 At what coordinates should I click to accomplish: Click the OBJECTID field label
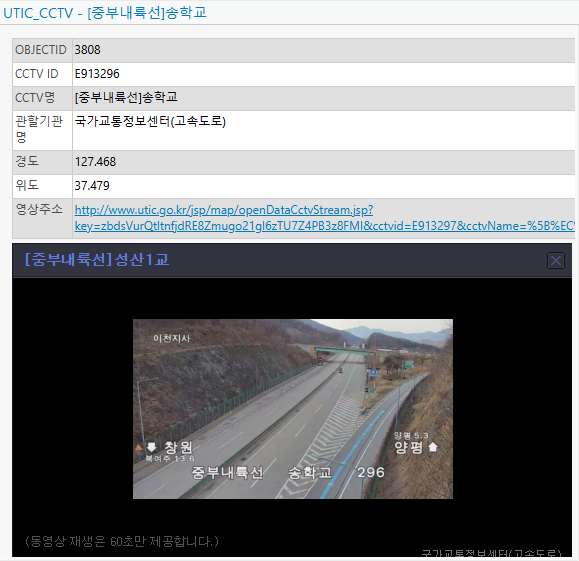pos(41,50)
